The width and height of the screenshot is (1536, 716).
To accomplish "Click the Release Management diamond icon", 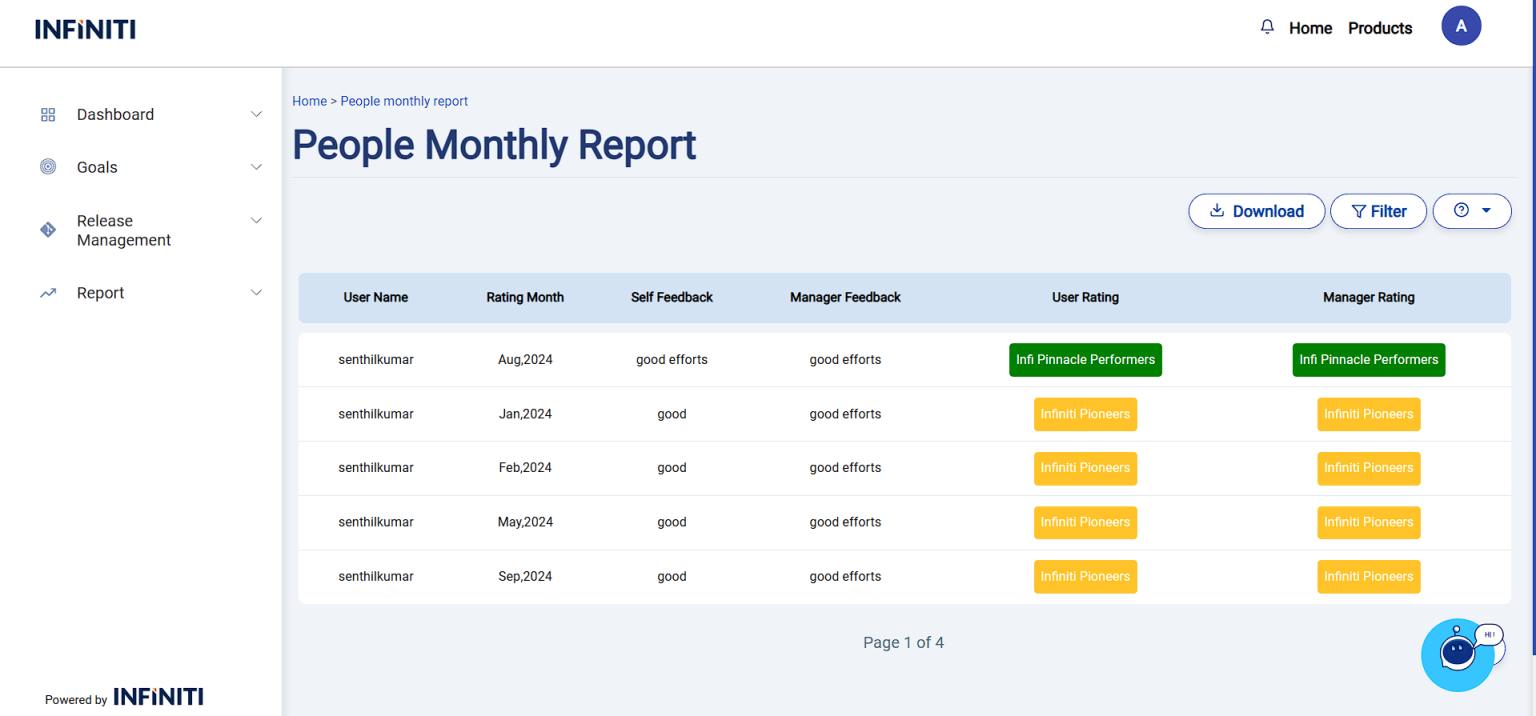I will 48,230.
